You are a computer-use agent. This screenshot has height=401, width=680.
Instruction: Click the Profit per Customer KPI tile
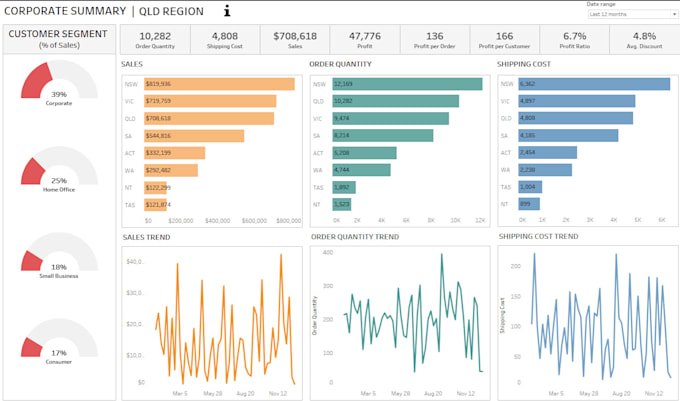(504, 39)
